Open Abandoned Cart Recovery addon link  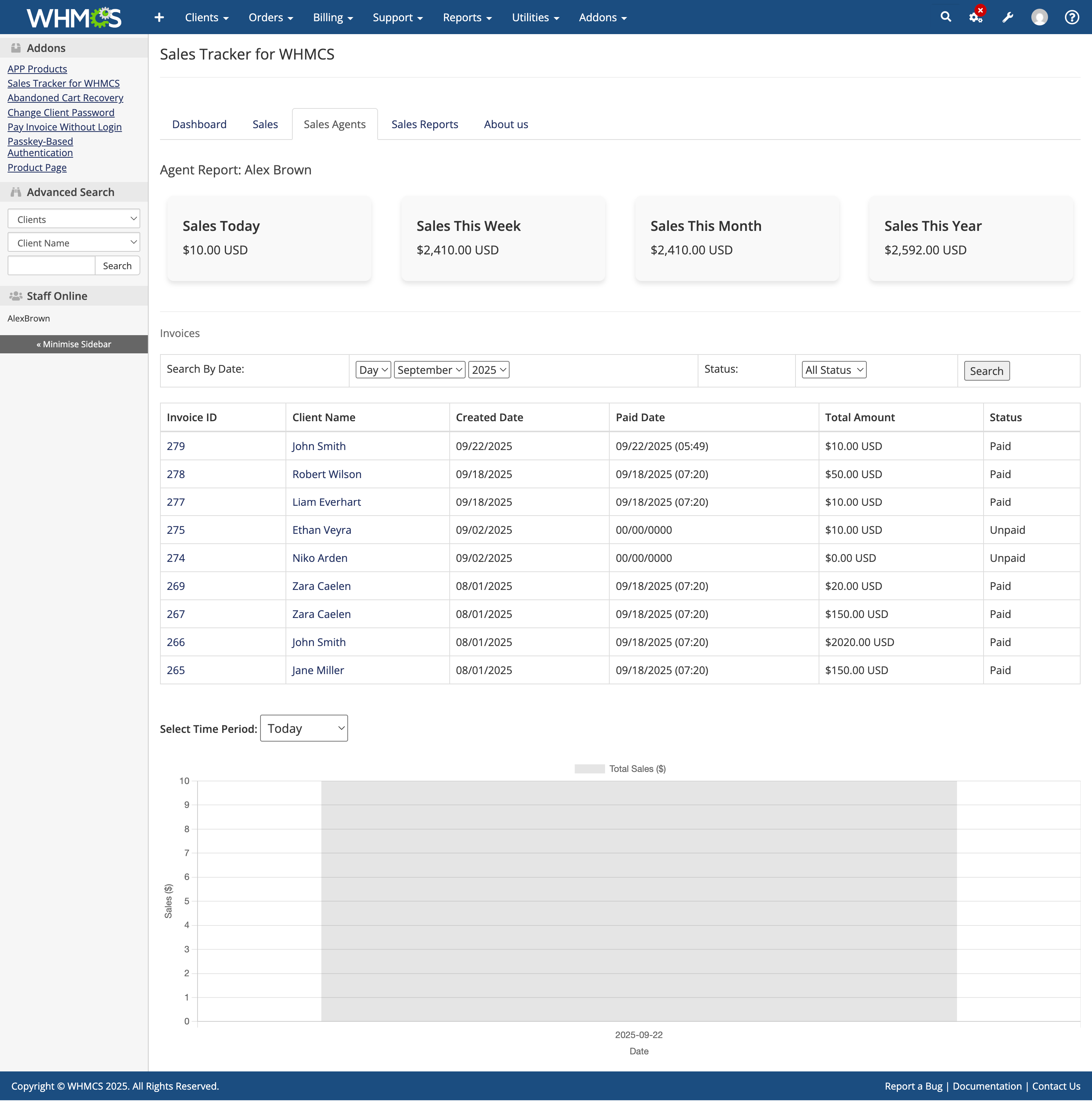pyautogui.click(x=66, y=98)
